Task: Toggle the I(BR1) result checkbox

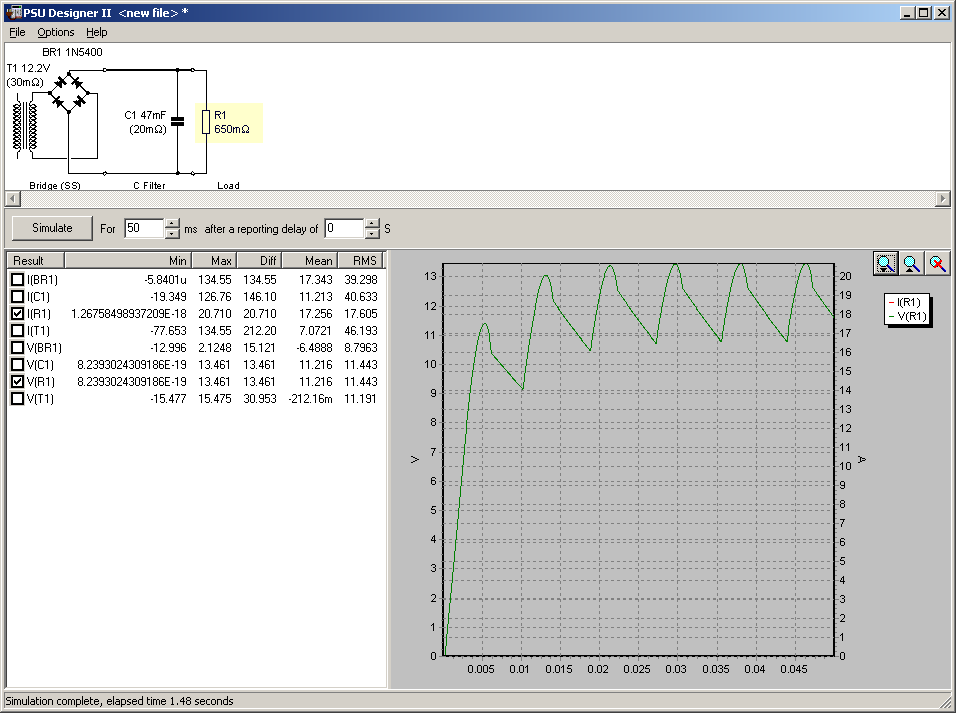Action: (18, 279)
